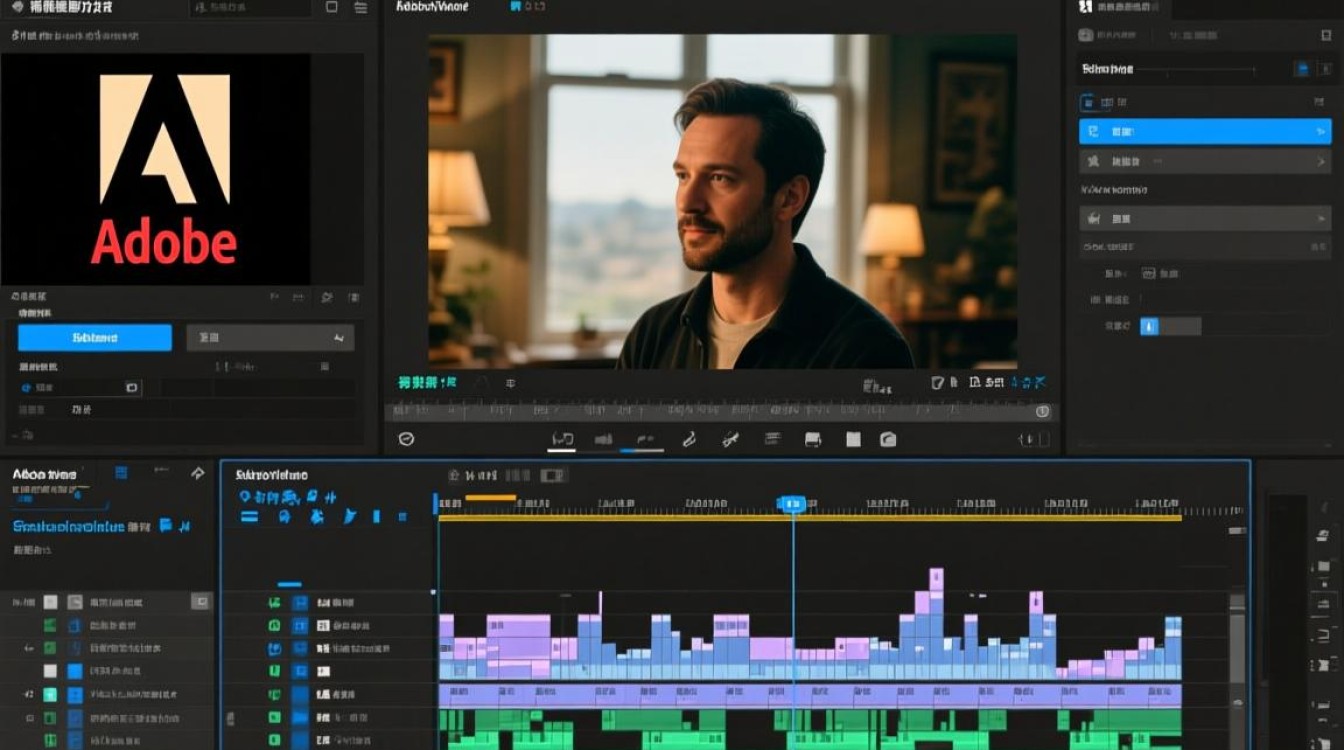Click the stacked-lines icon in monitor toolbar
This screenshot has height=750, width=1344.
tap(772, 439)
